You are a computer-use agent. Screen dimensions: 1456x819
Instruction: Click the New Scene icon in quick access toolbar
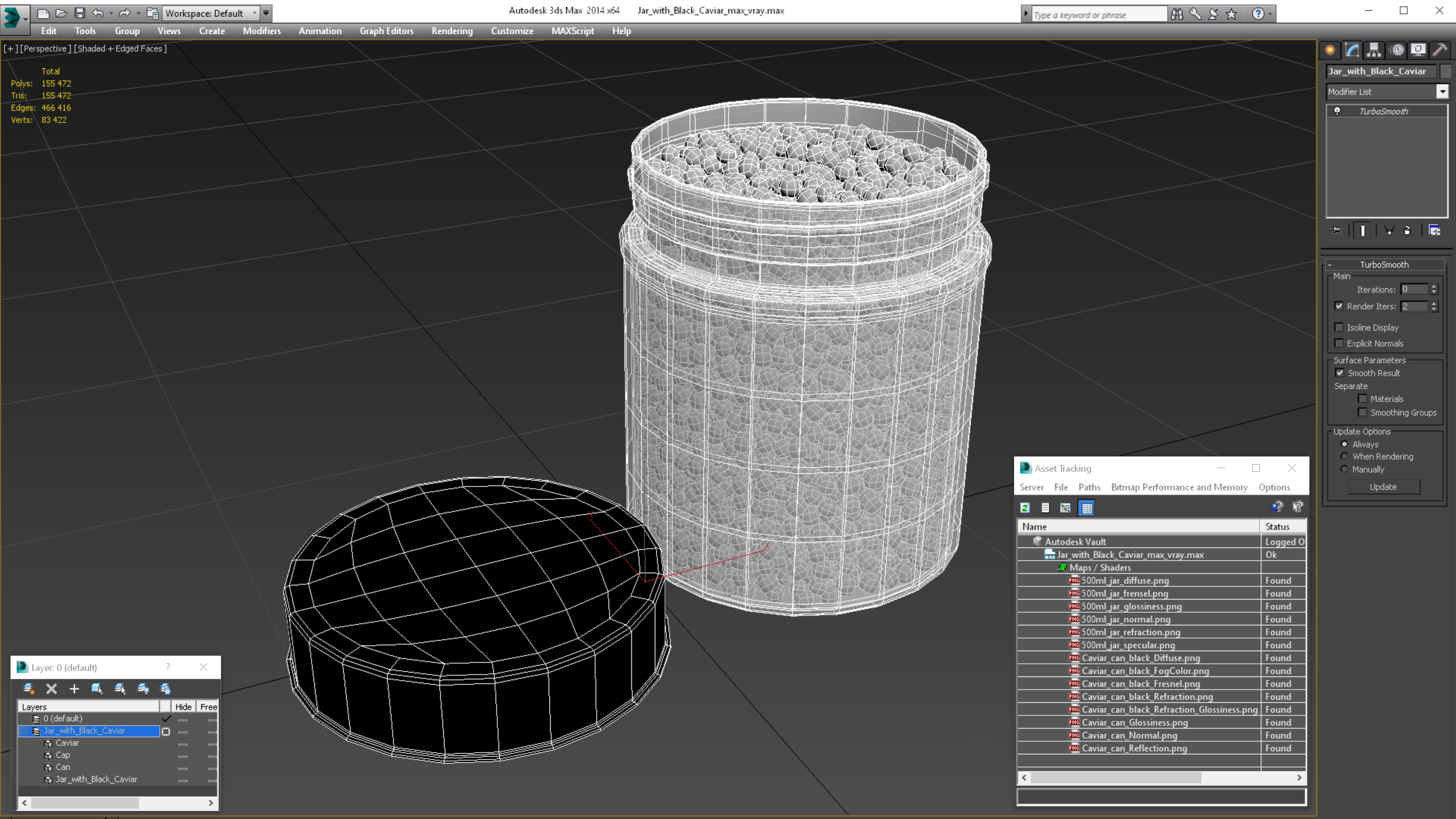pos(43,13)
